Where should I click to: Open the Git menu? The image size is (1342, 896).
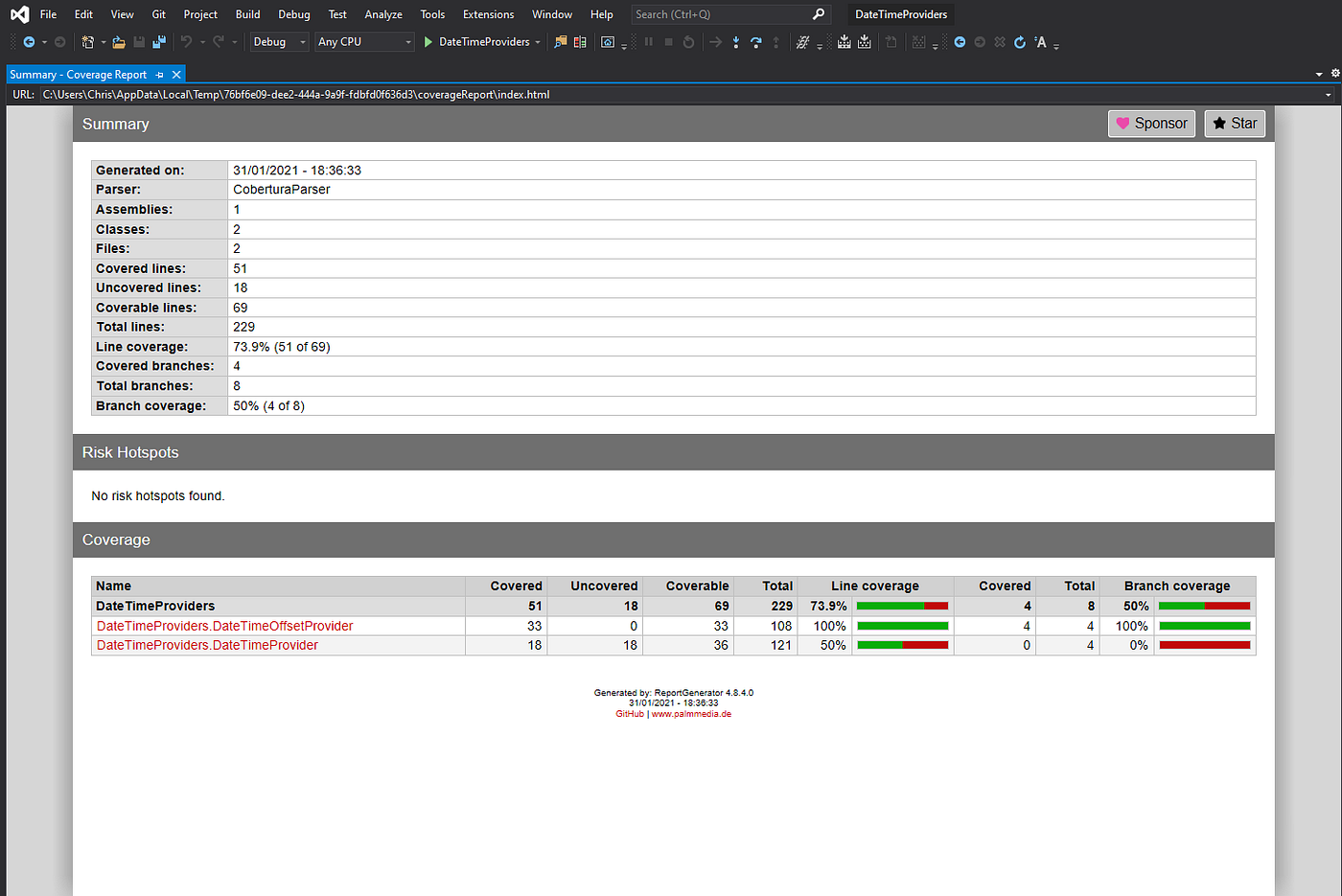tap(159, 14)
